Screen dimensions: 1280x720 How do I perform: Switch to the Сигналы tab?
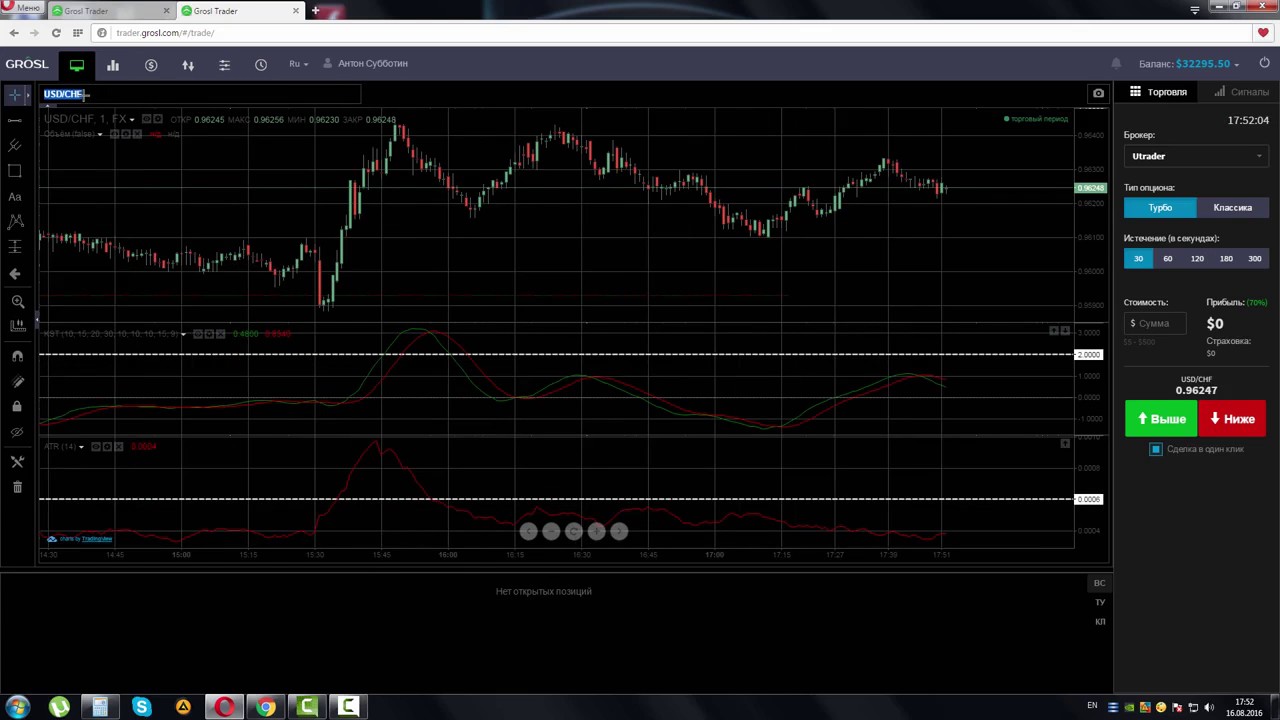pos(1241,92)
